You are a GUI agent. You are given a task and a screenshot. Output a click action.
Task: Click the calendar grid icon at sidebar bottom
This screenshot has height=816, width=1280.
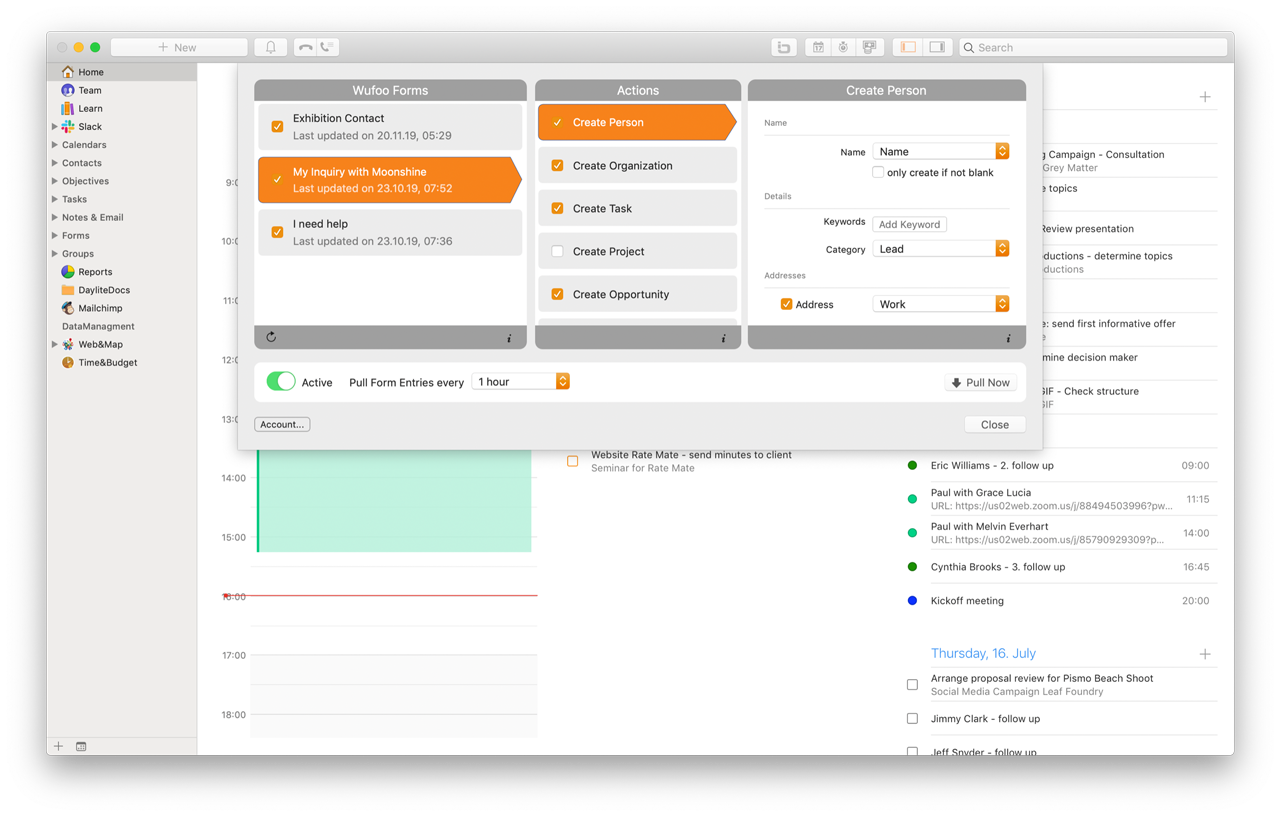point(81,746)
